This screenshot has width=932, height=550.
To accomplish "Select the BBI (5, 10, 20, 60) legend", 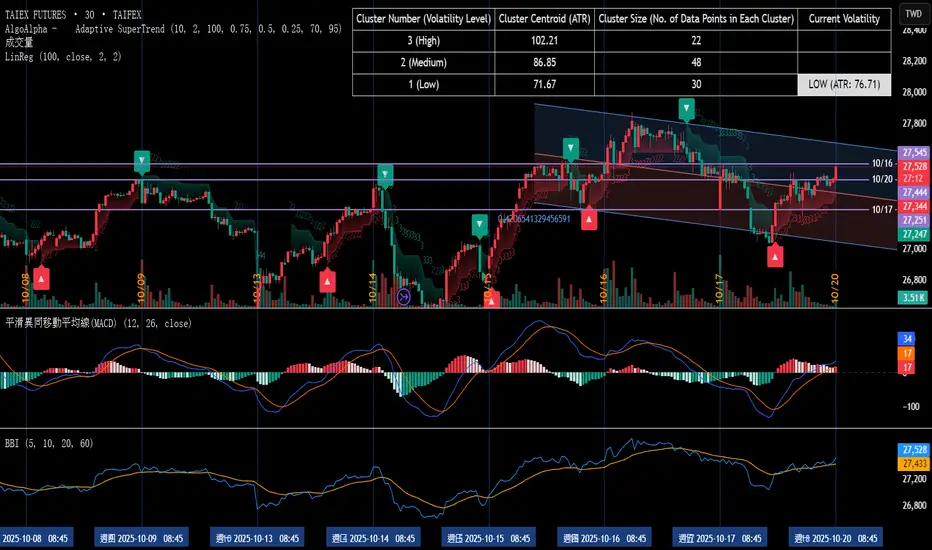I will click(x=49, y=444).
